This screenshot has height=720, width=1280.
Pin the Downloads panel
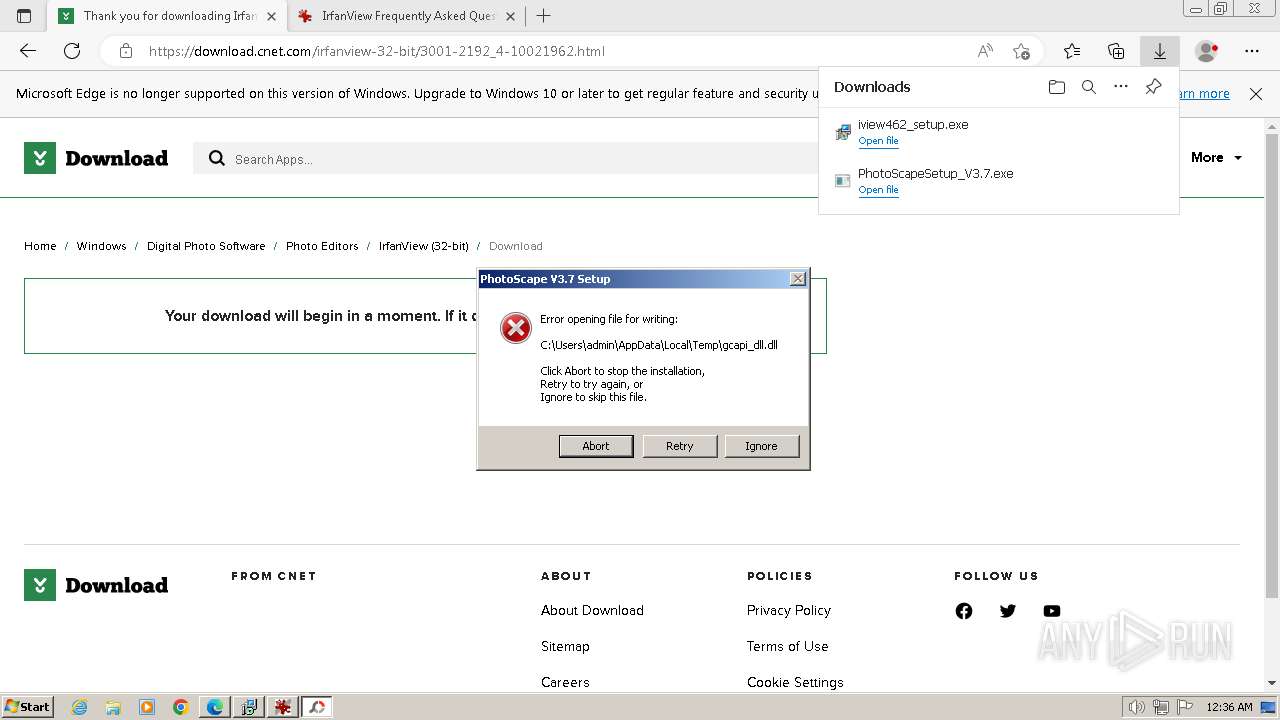(1153, 87)
